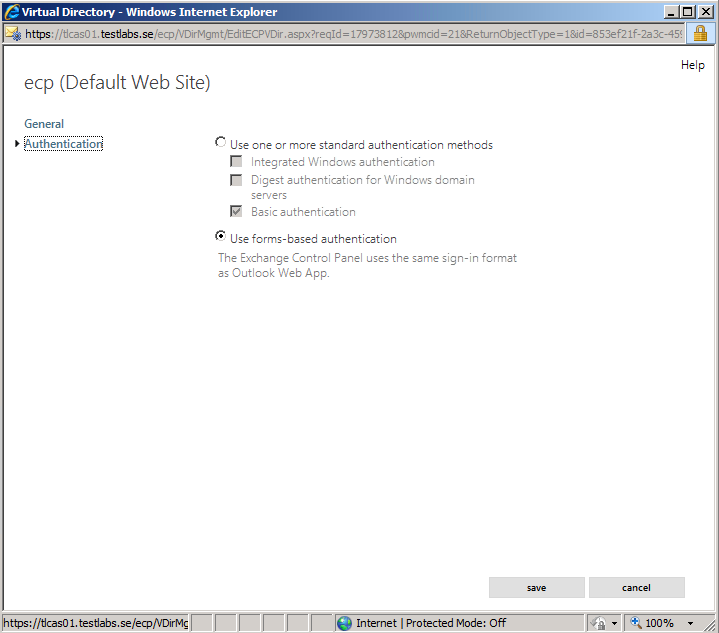Viewport: 719px width, 633px height.
Task: Toggle the Basic authentication checkbox
Action: pos(236,211)
